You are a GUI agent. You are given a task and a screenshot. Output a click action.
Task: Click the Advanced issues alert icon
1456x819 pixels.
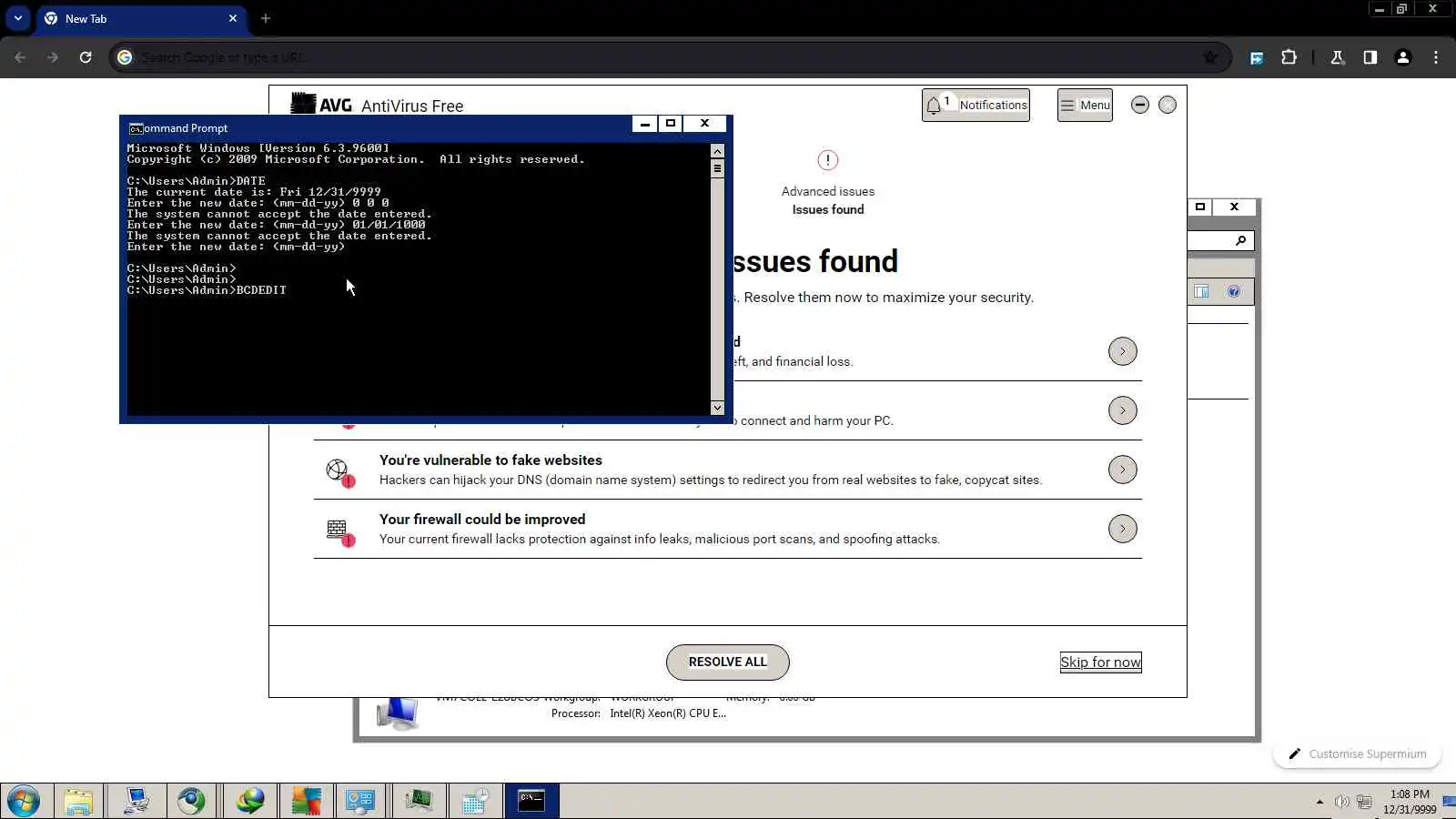(x=827, y=160)
